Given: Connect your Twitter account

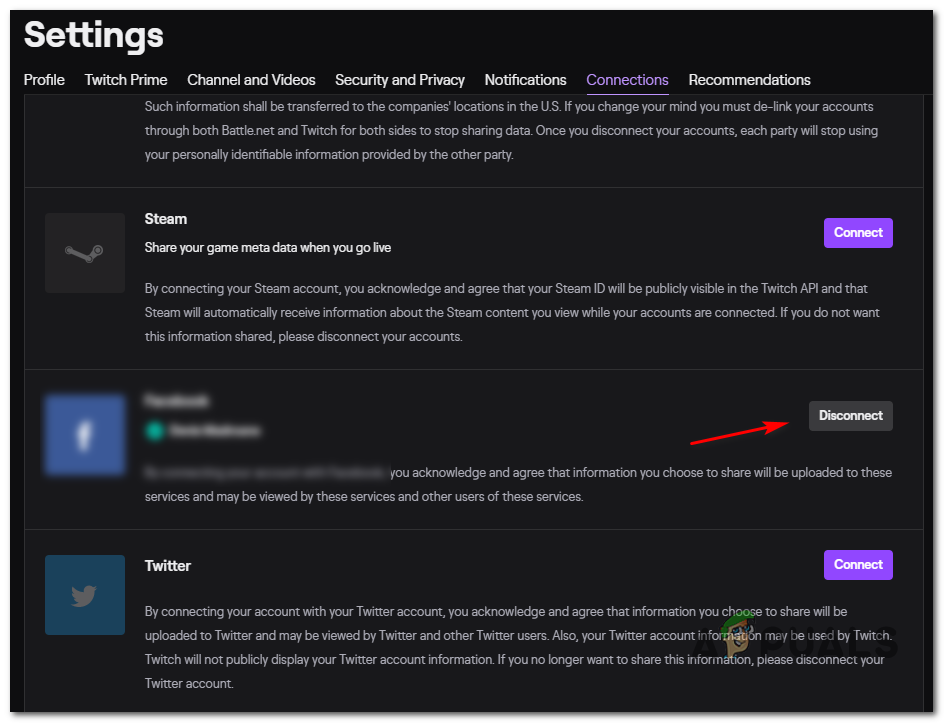Looking at the screenshot, I should tap(858, 565).
